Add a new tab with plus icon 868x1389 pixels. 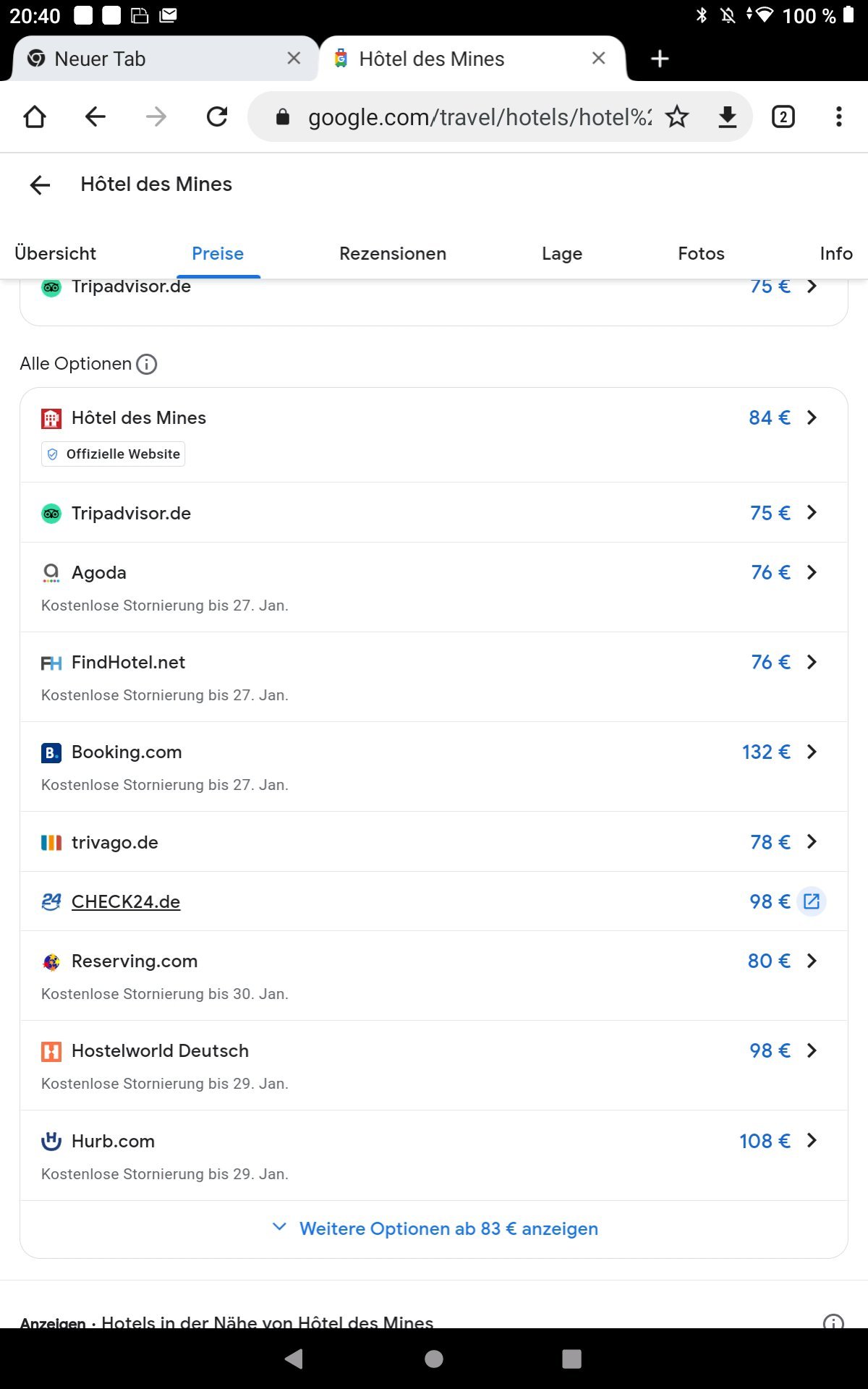pyautogui.click(x=660, y=59)
